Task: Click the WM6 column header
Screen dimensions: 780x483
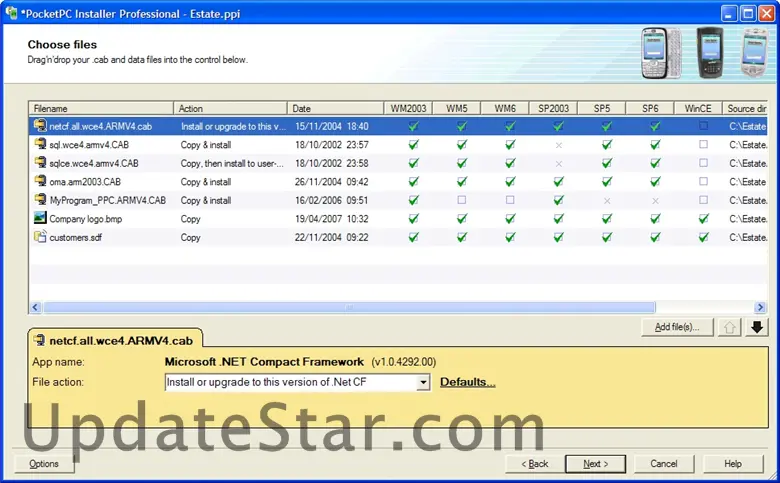Action: pyautogui.click(x=505, y=108)
